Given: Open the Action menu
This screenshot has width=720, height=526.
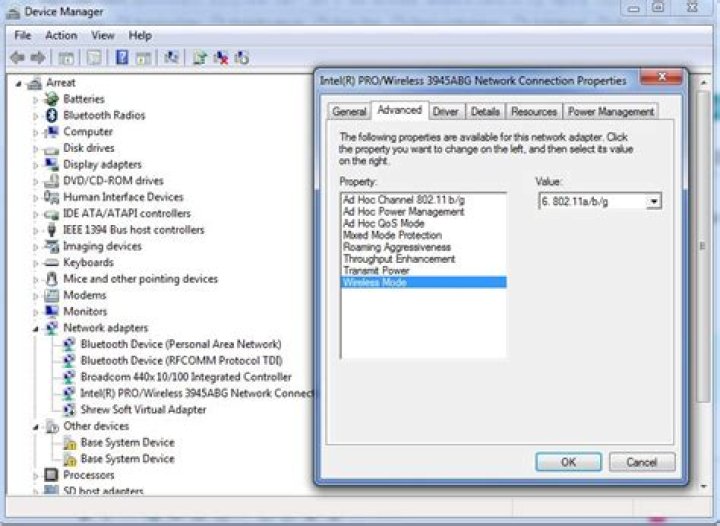Looking at the screenshot, I should [x=61, y=35].
